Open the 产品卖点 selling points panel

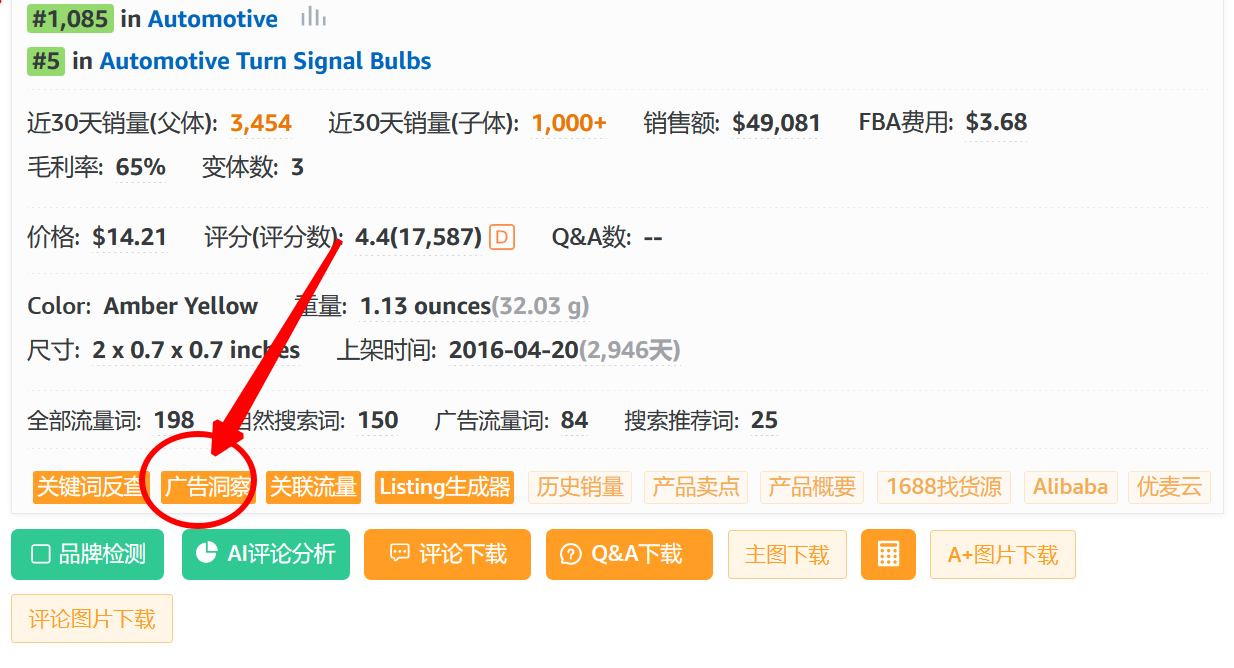[x=696, y=487]
